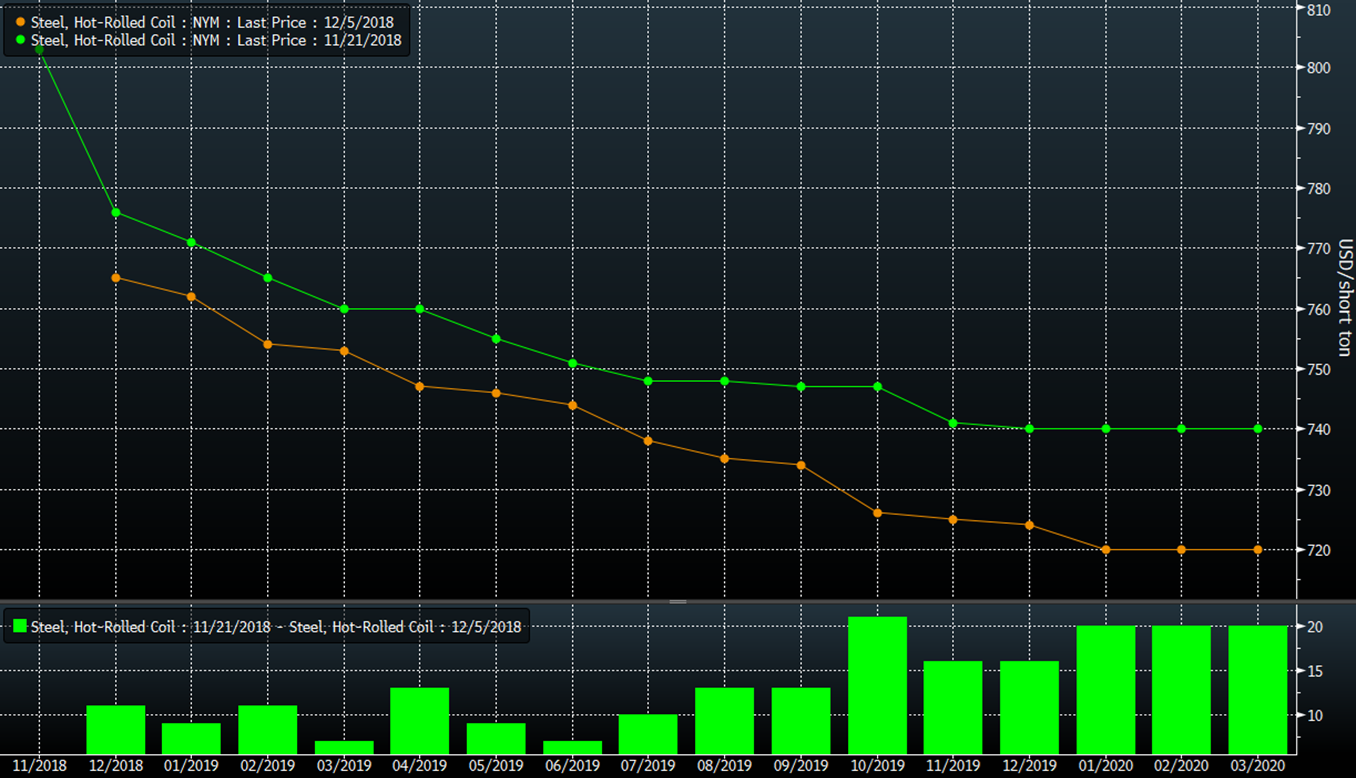Click the USD/short ton axis title
This screenshot has height=778, width=1356.
click(1344, 298)
